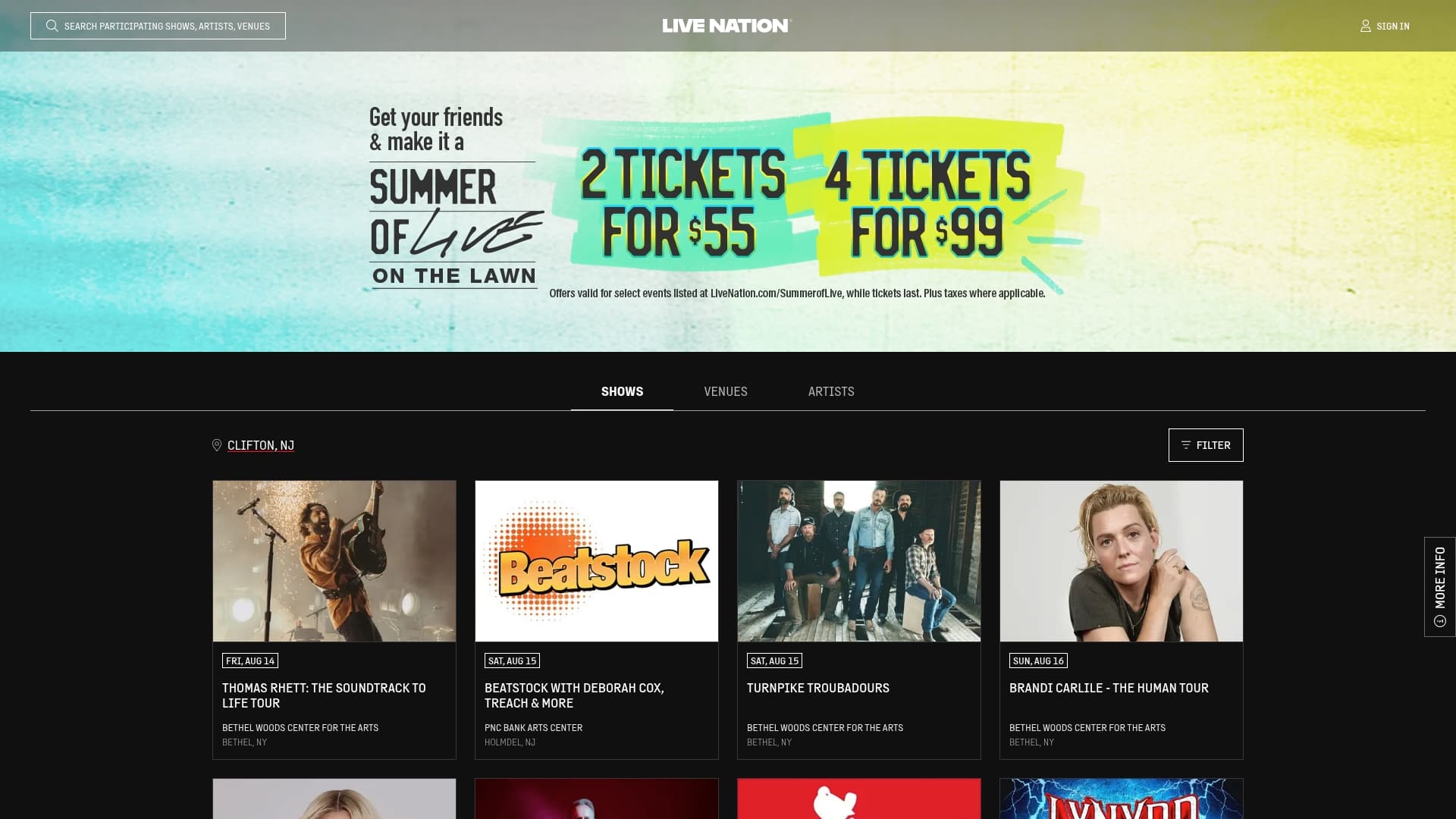
Task: Open the Thomas Rhett concert photo
Action: [334, 561]
